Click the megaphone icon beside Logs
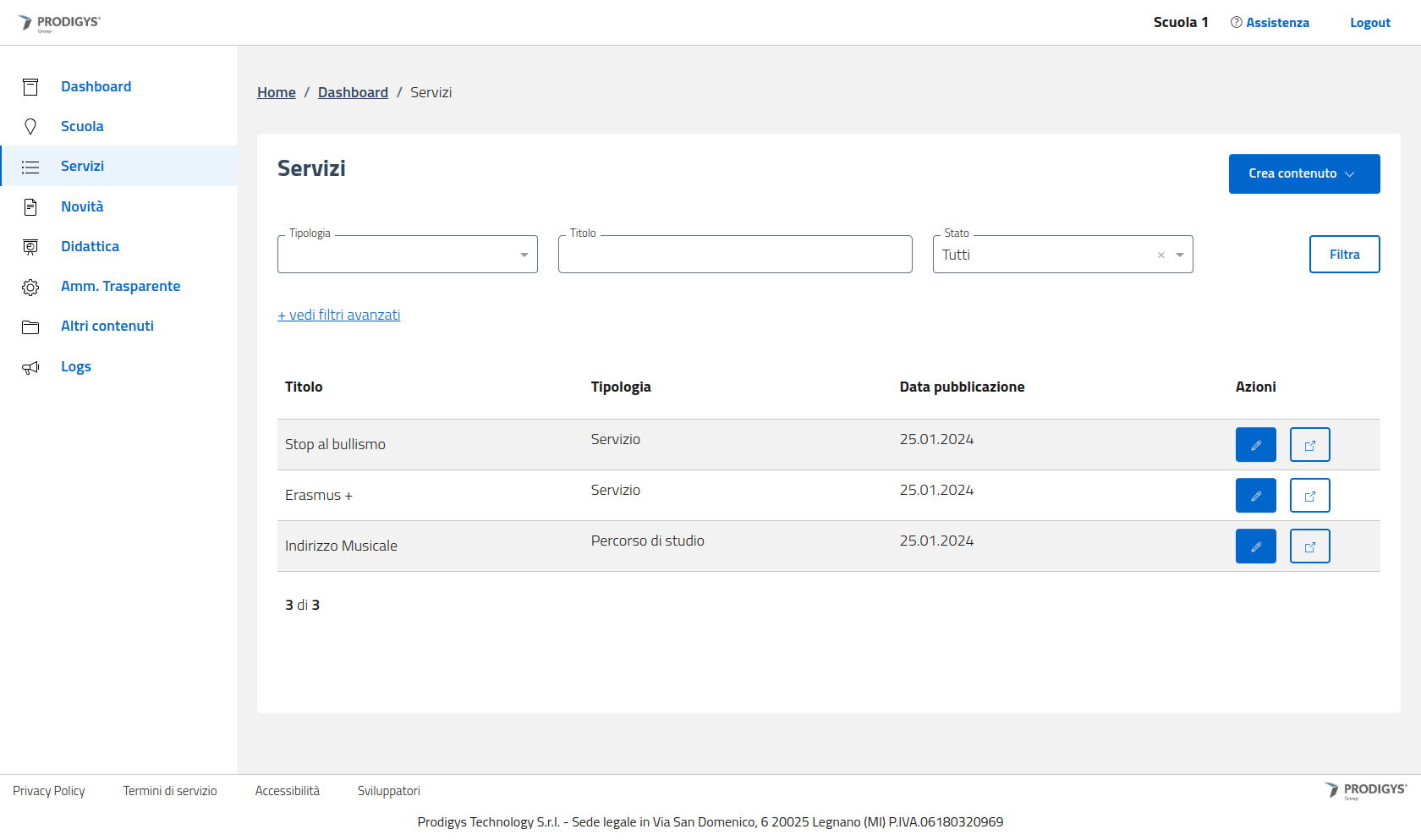 click(30, 367)
